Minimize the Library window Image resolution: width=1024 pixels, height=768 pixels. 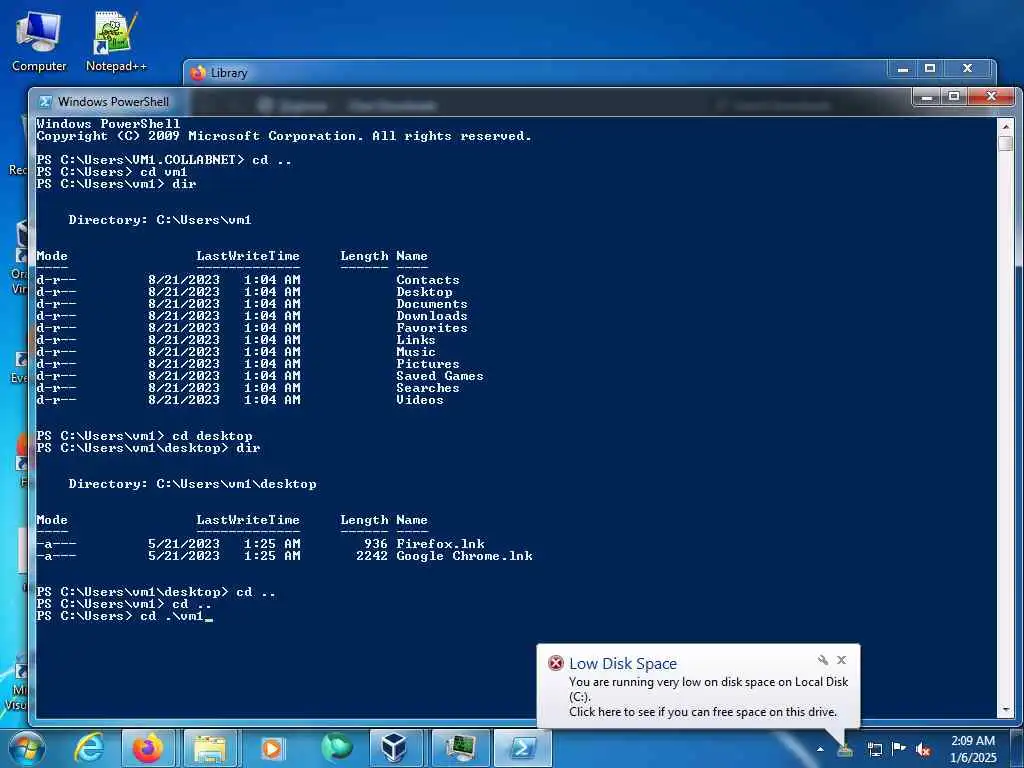click(x=903, y=69)
